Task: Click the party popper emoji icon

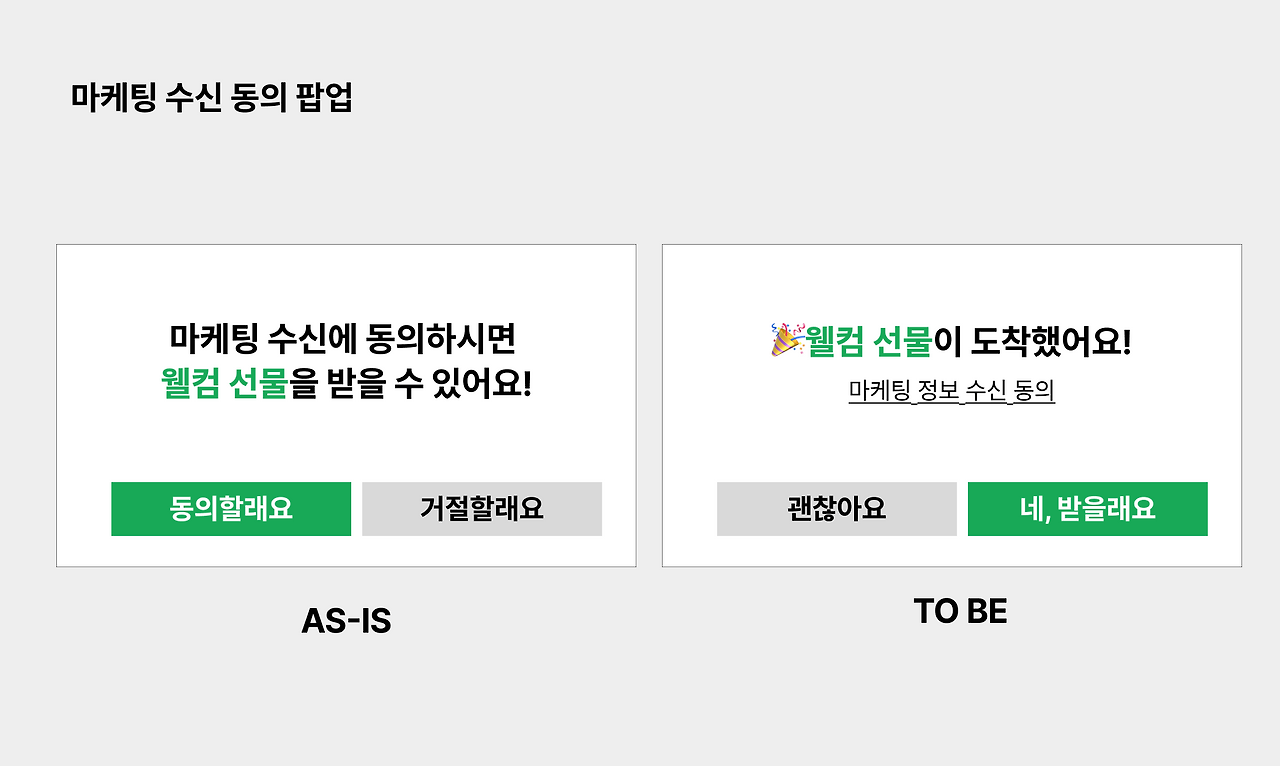Action: pyautogui.click(x=786, y=340)
